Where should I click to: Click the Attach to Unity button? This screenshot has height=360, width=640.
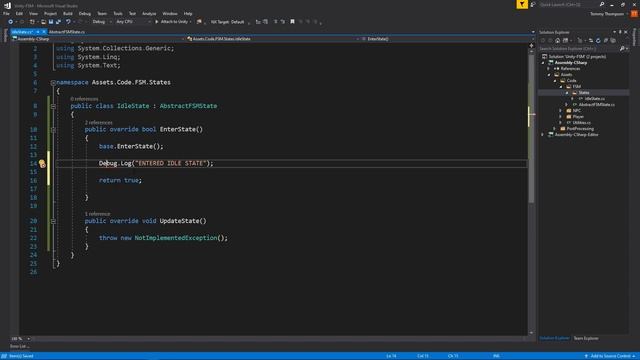173,22
